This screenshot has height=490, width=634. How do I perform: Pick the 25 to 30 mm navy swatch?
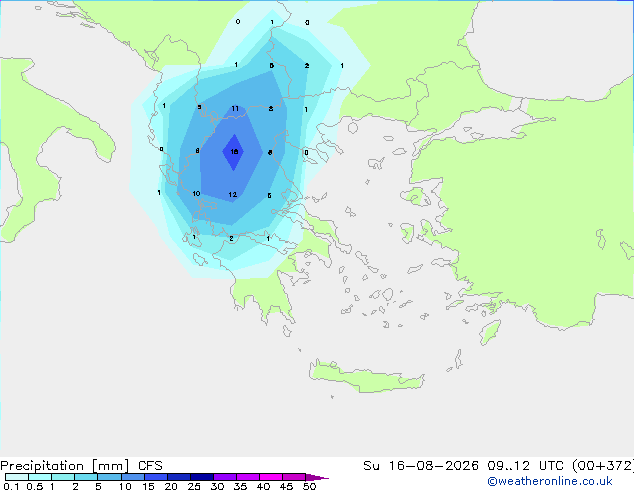click(202, 477)
